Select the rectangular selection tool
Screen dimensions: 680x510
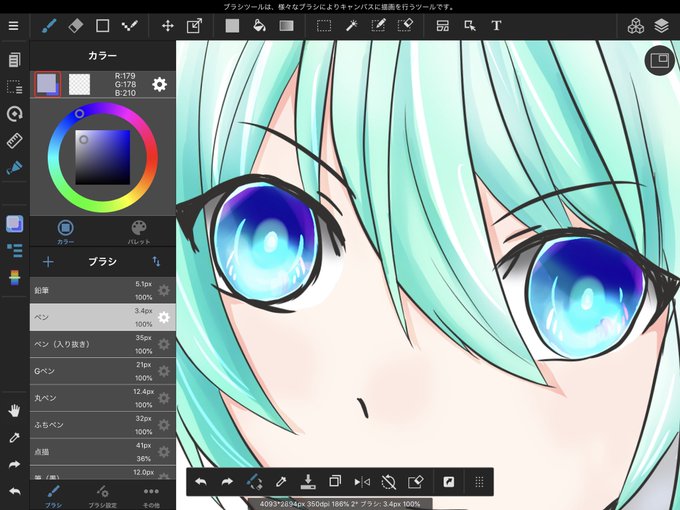pos(324,26)
